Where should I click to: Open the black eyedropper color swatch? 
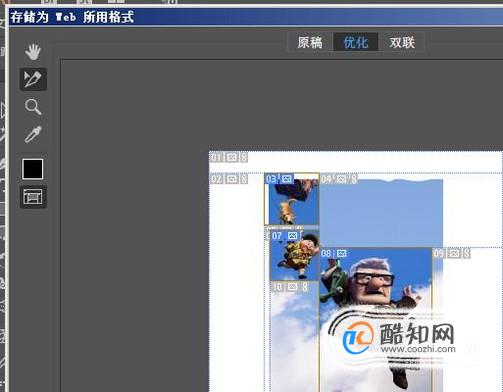point(33,169)
